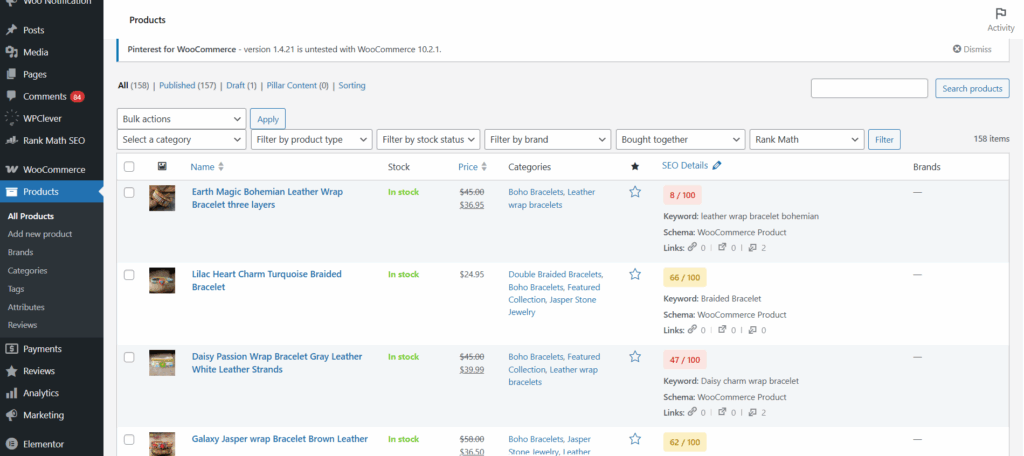Expand the Select a category dropdown
The width and height of the screenshot is (1024, 456).
point(181,140)
